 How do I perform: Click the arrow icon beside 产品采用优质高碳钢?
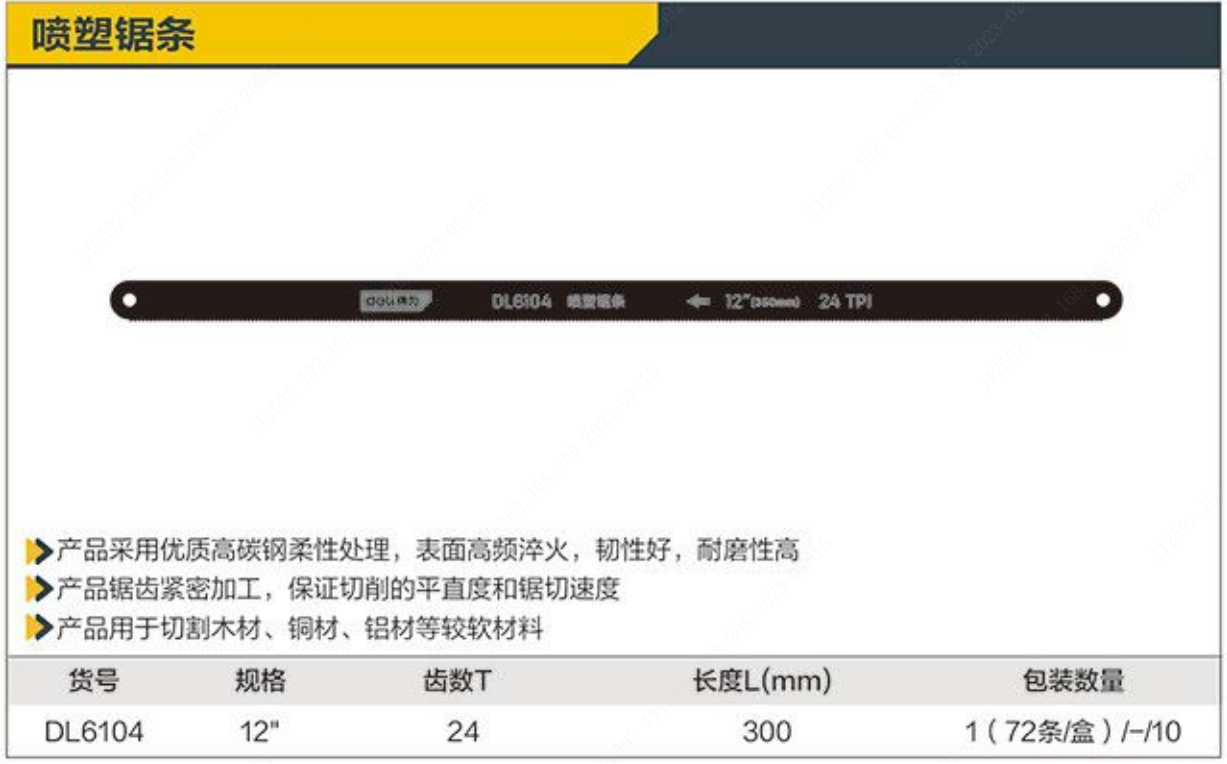[39, 550]
